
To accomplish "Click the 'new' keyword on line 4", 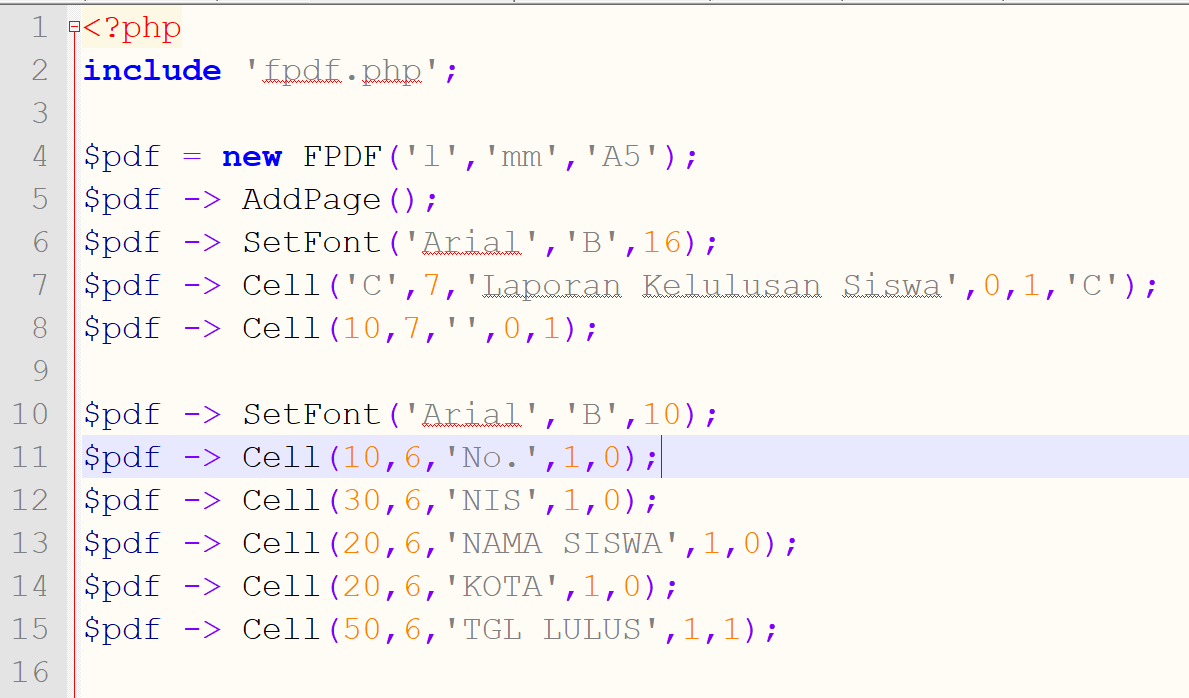I will pyautogui.click(x=252, y=156).
